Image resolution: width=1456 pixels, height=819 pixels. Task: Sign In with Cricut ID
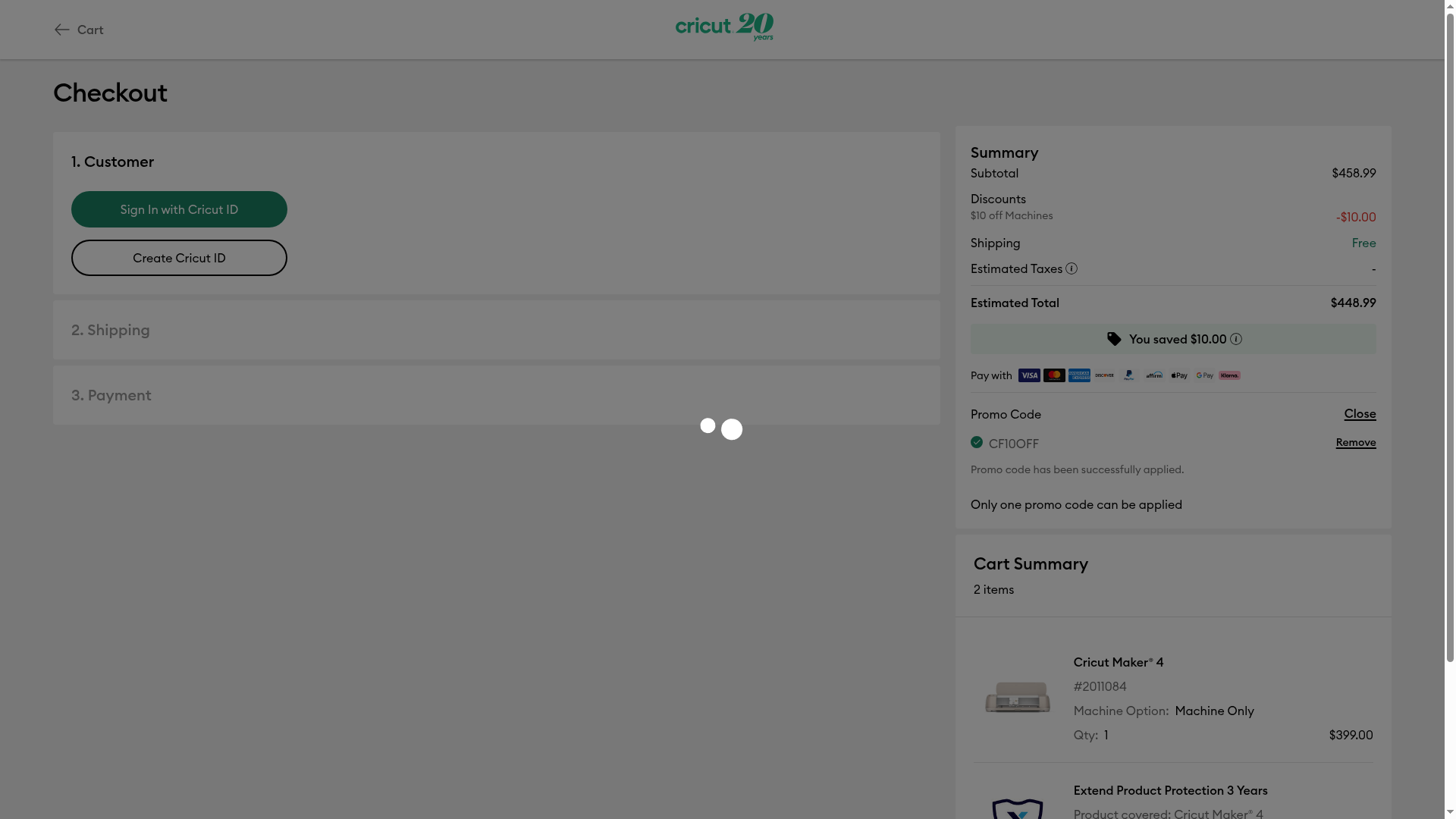(x=179, y=209)
